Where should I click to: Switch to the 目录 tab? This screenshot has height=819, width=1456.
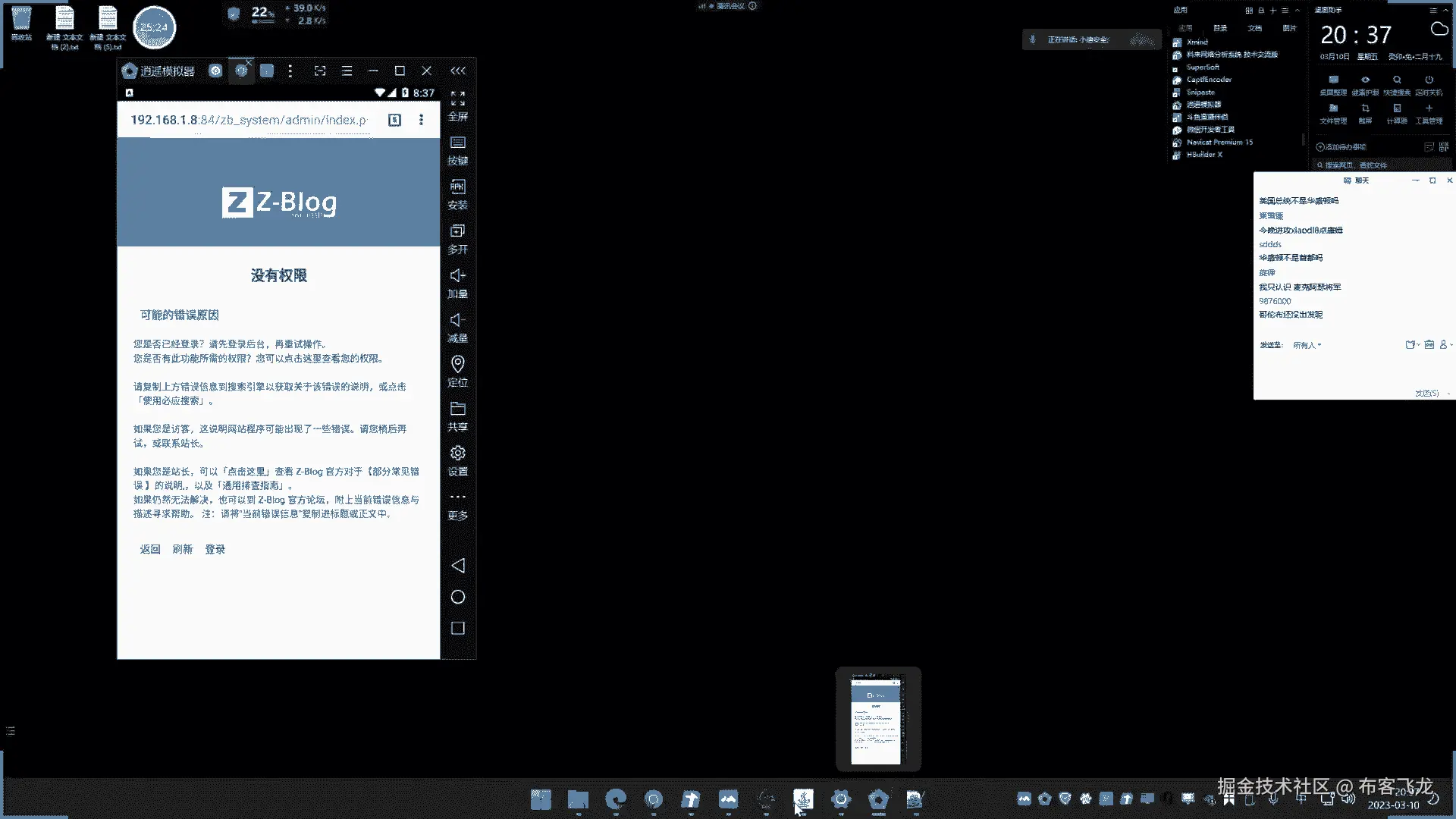tap(1219, 28)
